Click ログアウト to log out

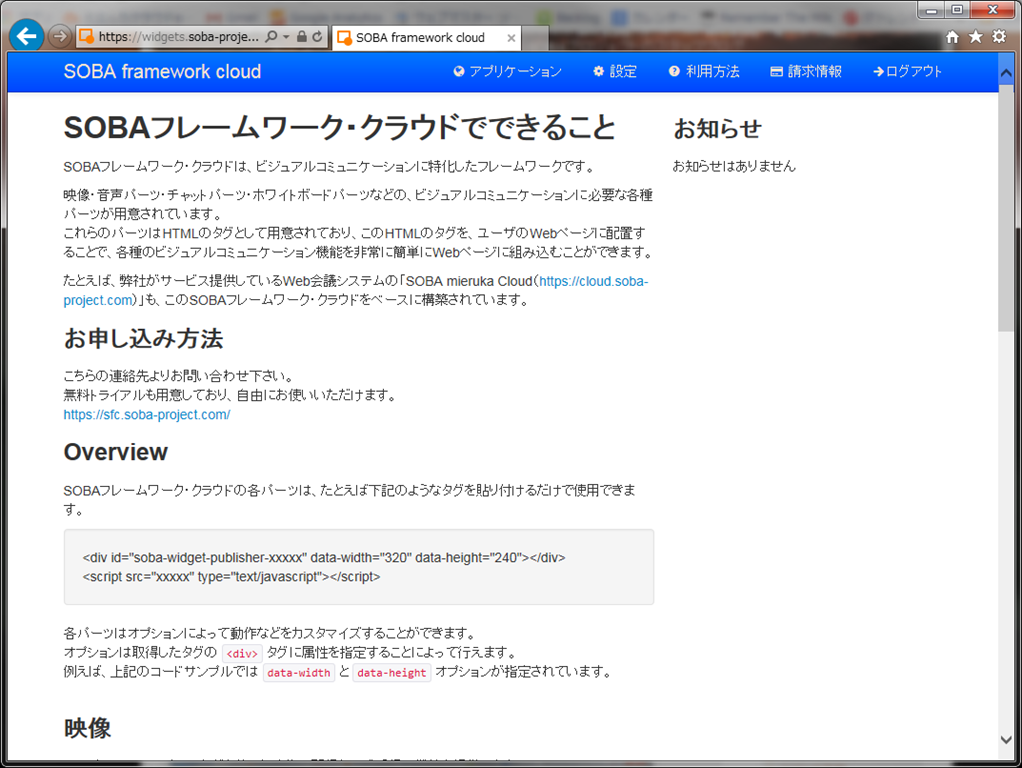coord(907,72)
